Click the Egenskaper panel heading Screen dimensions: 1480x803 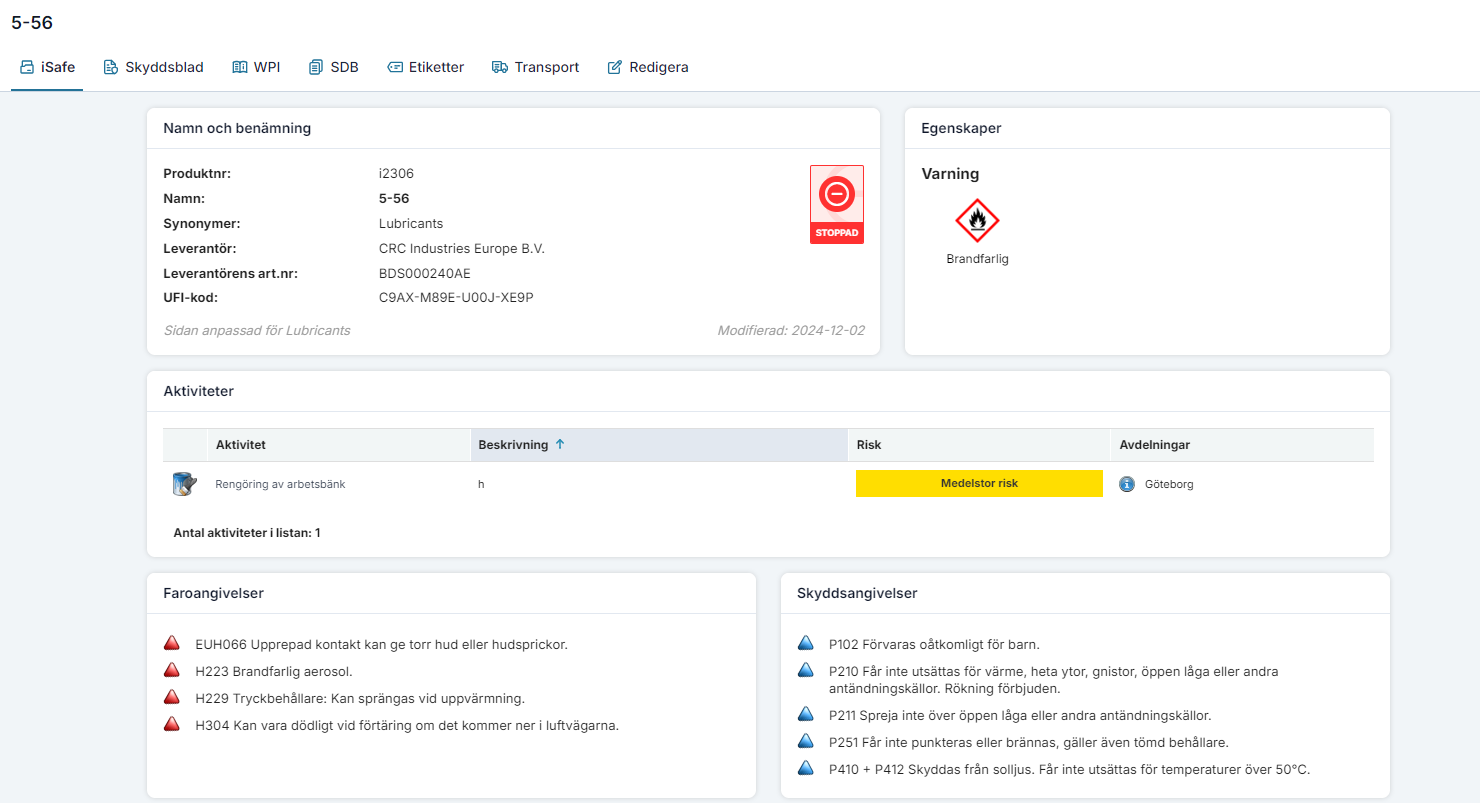tap(961, 128)
